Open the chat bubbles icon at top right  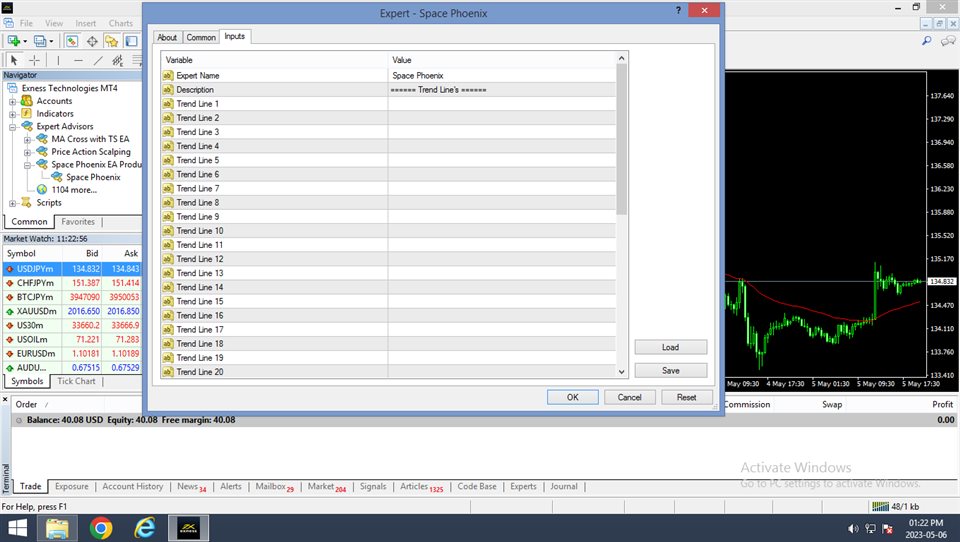(948, 41)
